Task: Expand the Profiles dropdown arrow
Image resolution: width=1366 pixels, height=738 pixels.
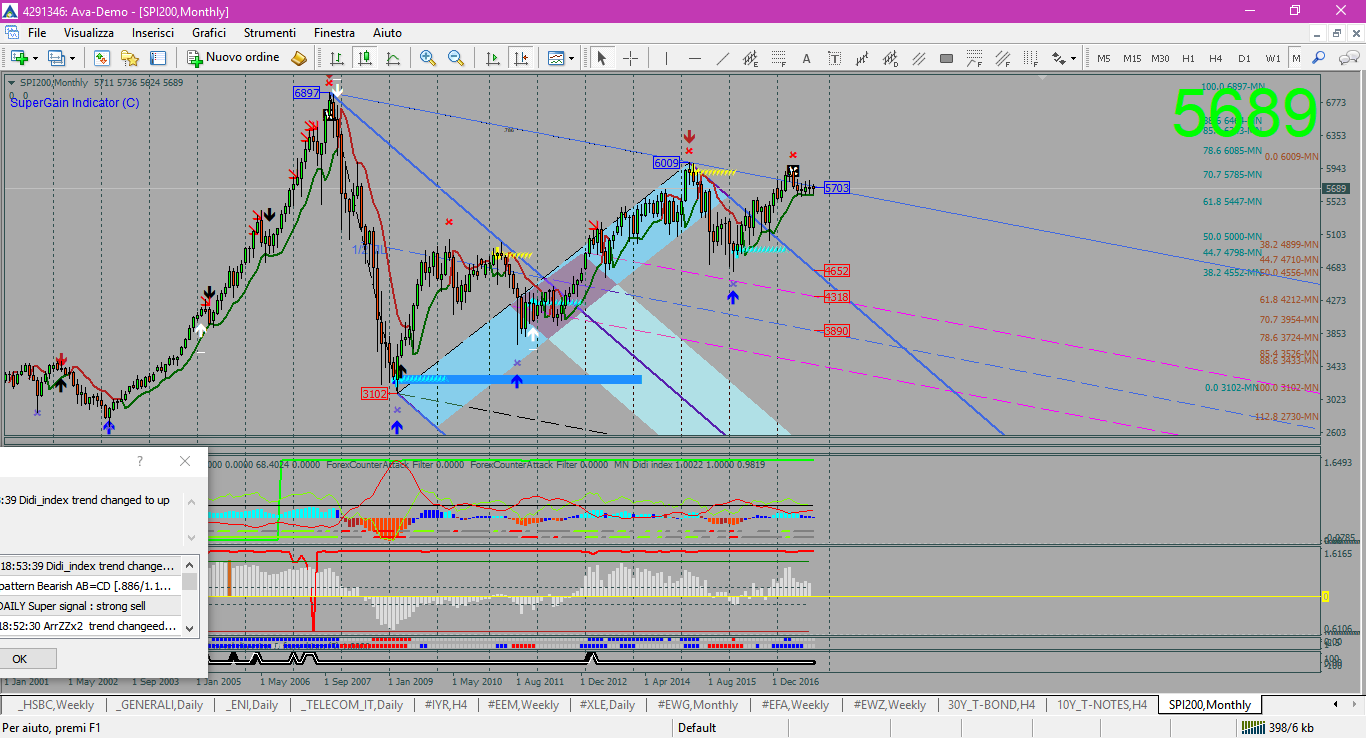Action: pos(73,58)
